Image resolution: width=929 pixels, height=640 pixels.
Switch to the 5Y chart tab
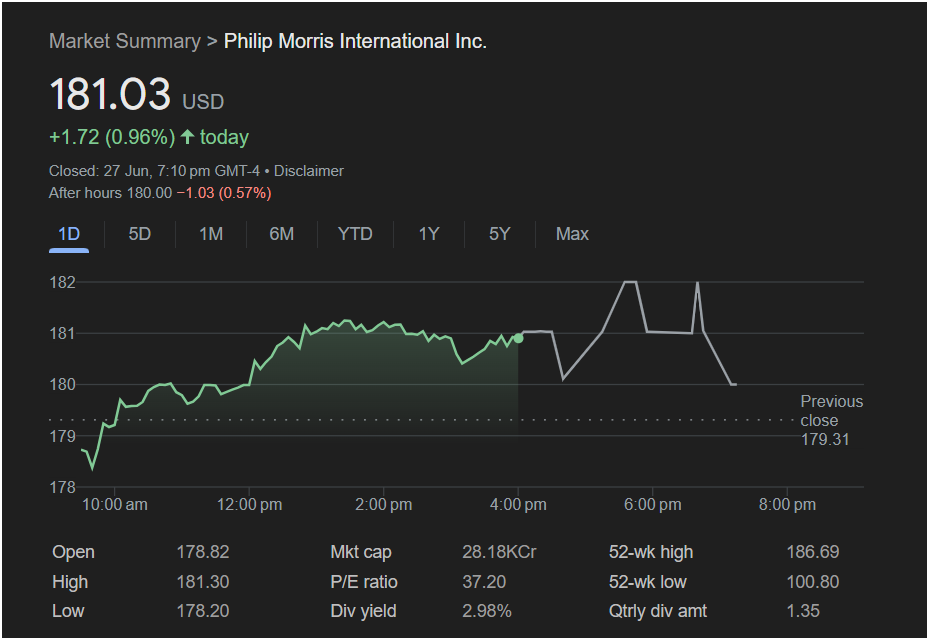pyautogui.click(x=499, y=234)
